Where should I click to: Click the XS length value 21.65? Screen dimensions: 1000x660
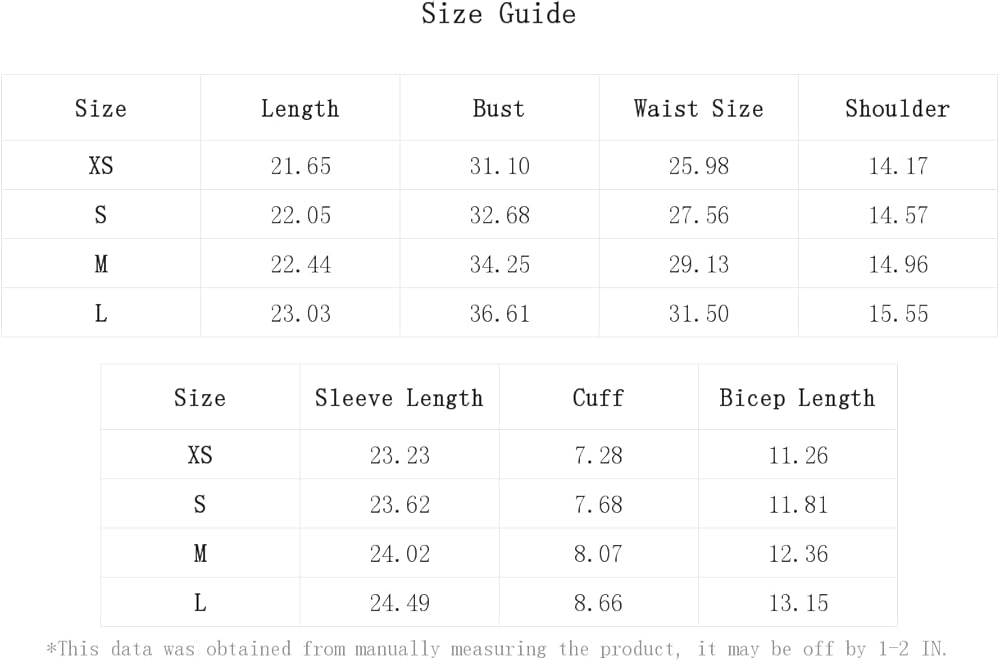click(300, 166)
